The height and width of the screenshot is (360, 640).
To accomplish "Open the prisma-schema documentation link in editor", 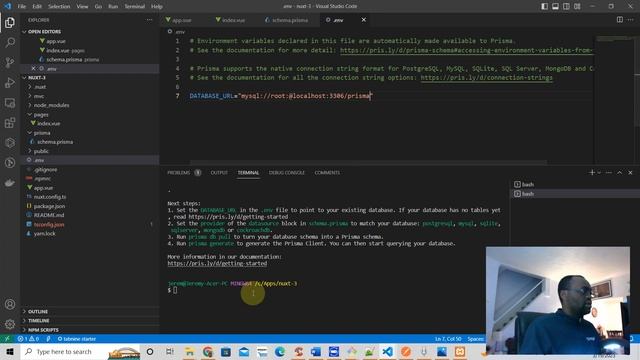I will click(466, 50).
